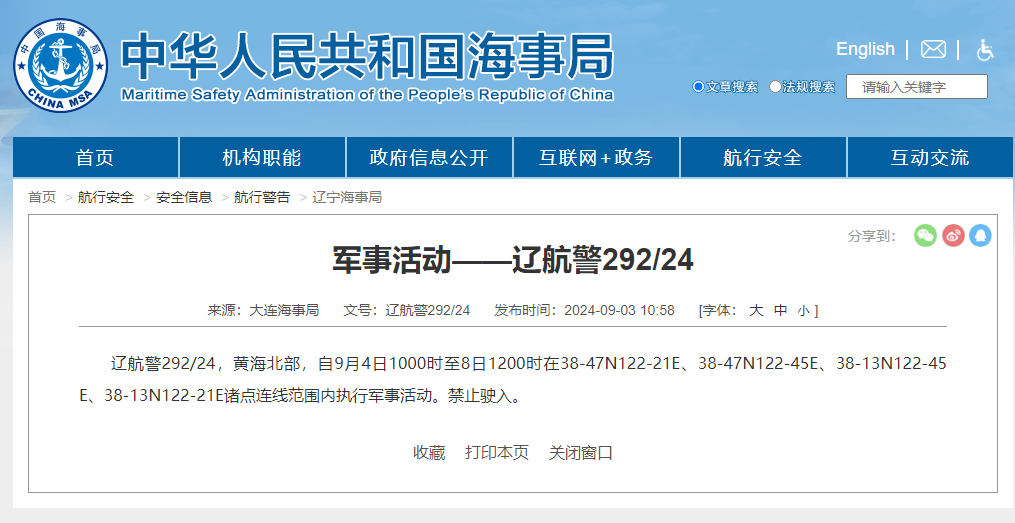The width and height of the screenshot is (1015, 523).
Task: Open the 互联网+政务 navigation tab
Action: [x=596, y=157]
